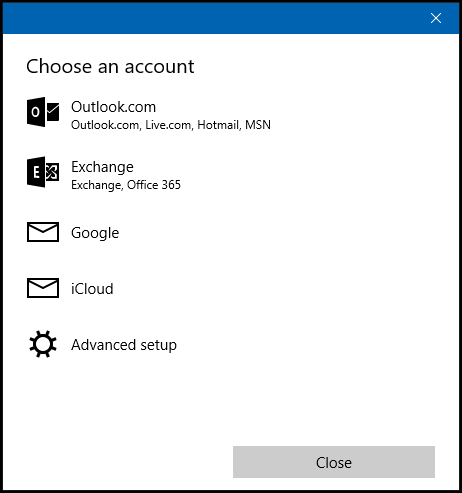Close the dialog with the title bar X
Viewport: 462px width, 493px height.
tap(436, 18)
